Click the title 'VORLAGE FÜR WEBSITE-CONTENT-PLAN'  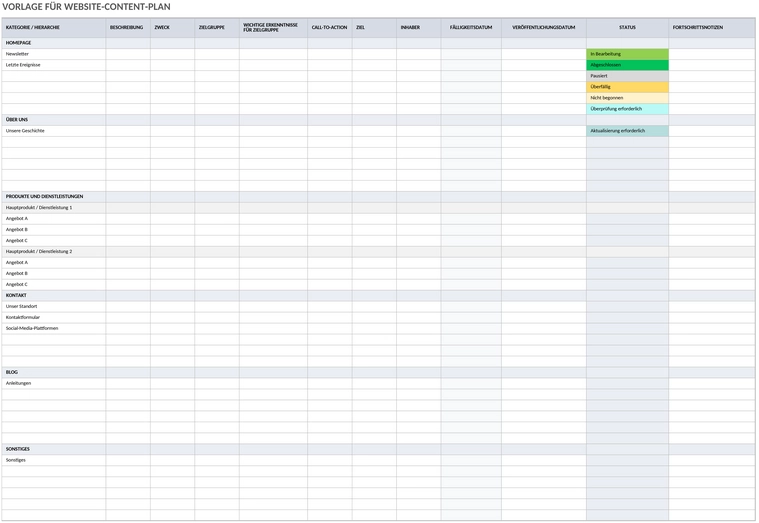coord(86,7)
